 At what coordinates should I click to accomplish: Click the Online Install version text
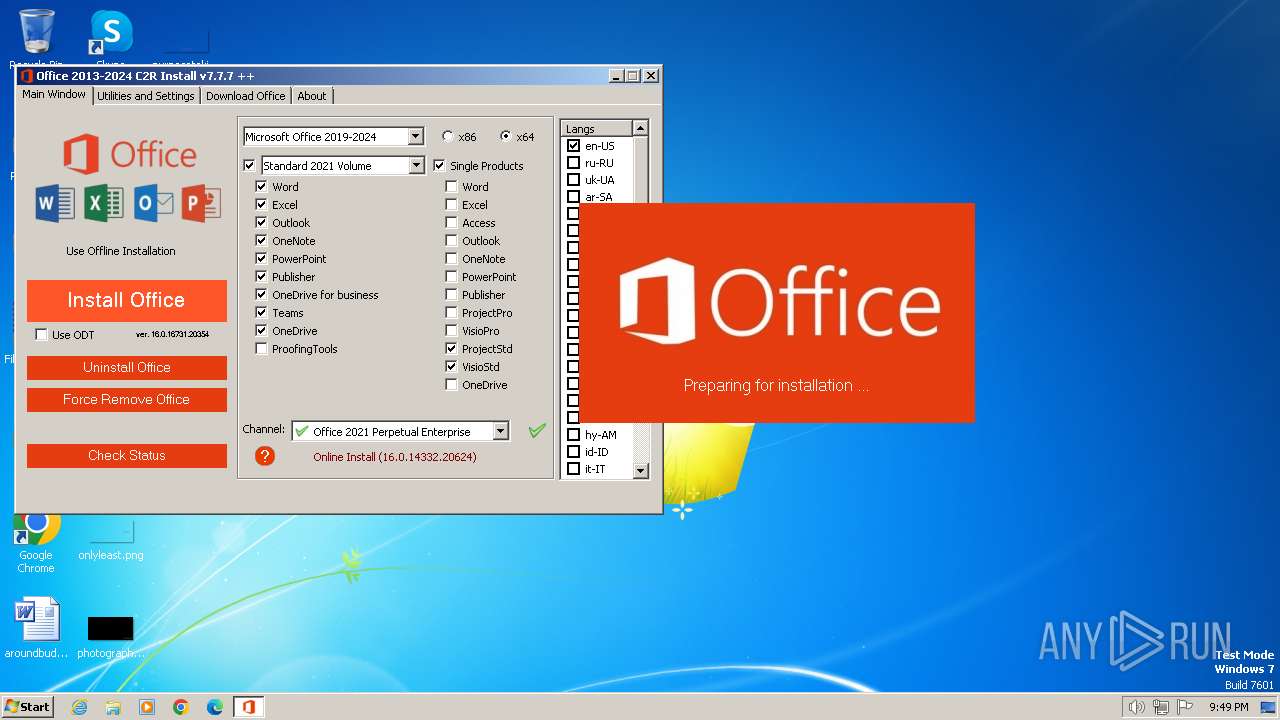click(395, 457)
